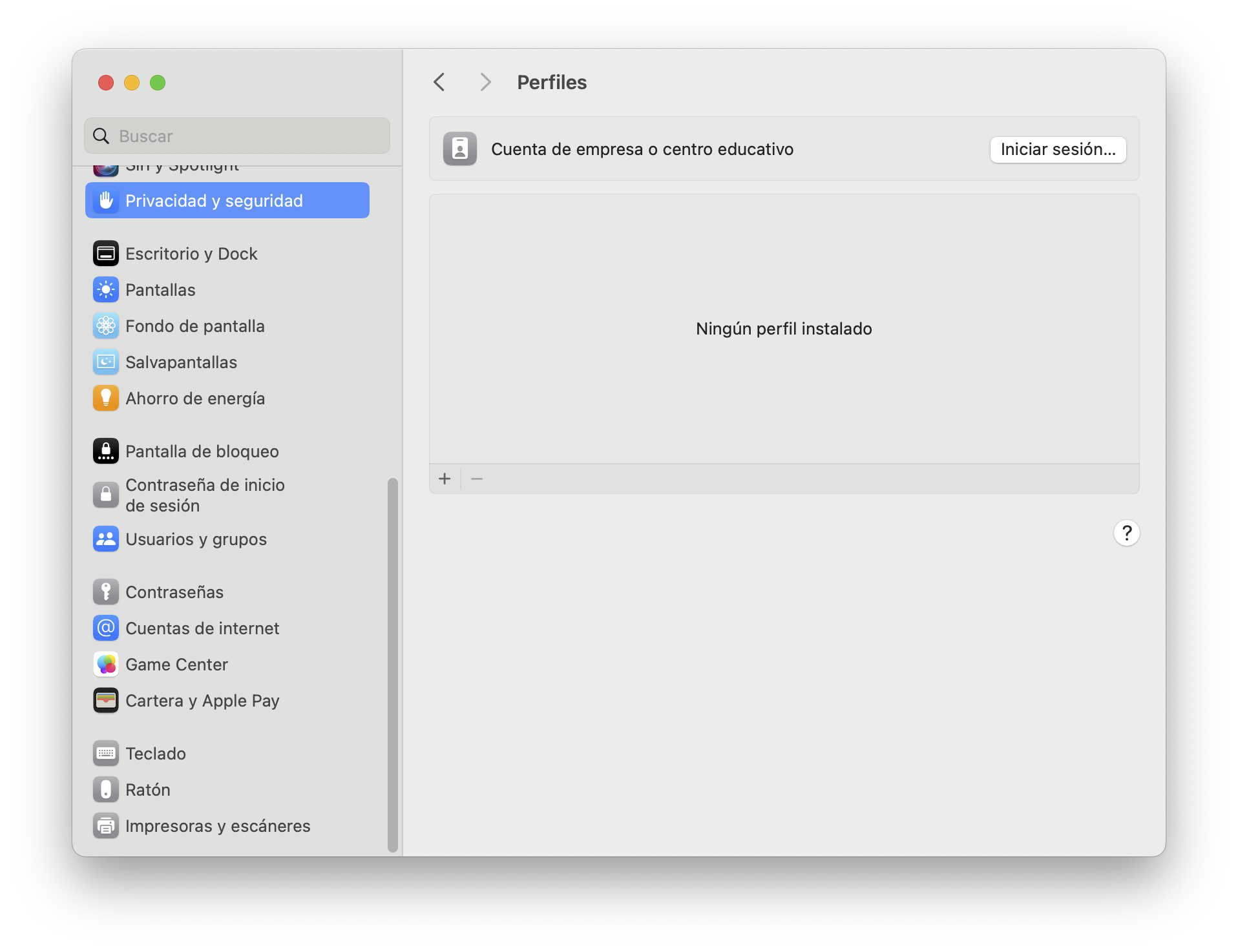
Task: Click the Escritorio y Dock sidebar icon
Action: (106, 254)
